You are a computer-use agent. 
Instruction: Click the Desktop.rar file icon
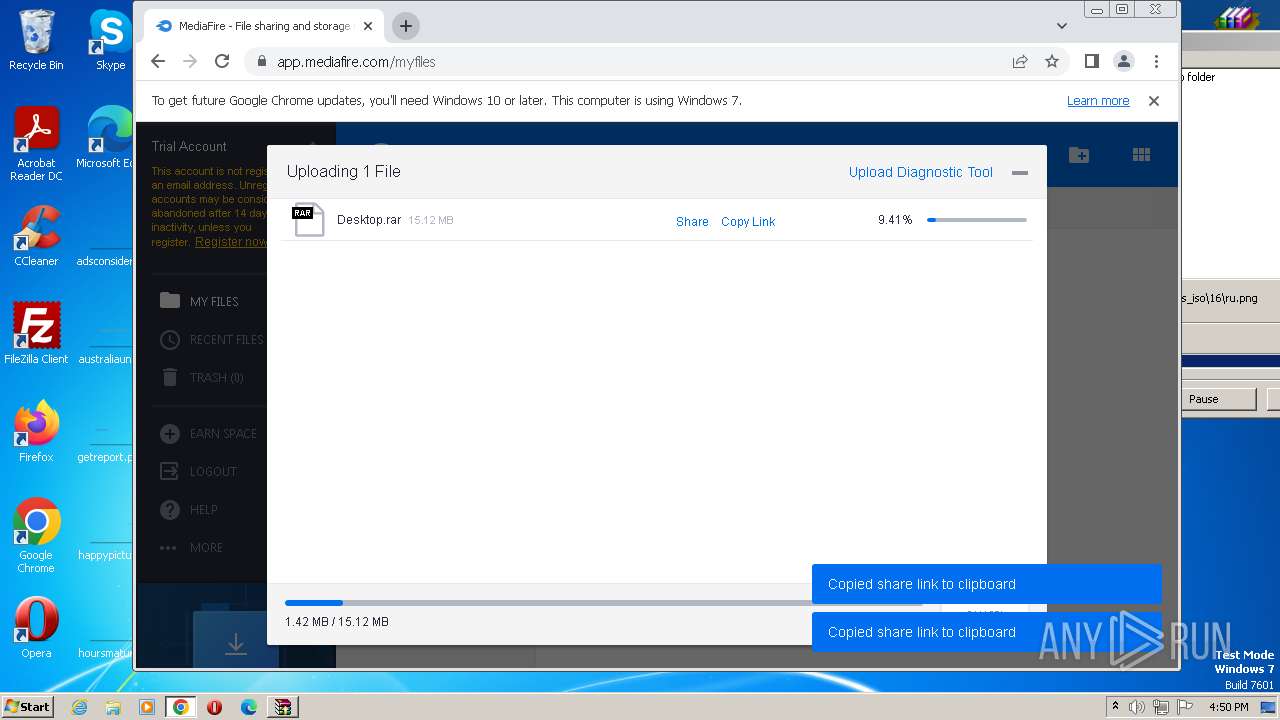(x=309, y=219)
